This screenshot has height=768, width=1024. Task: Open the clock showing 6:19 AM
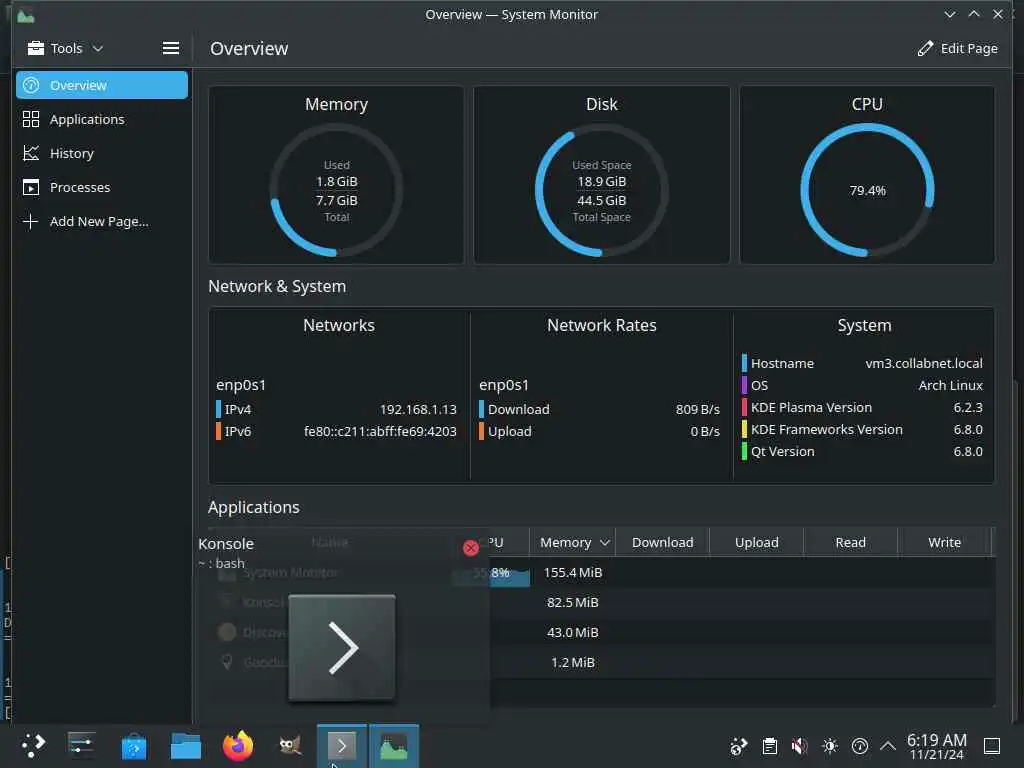[936, 746]
